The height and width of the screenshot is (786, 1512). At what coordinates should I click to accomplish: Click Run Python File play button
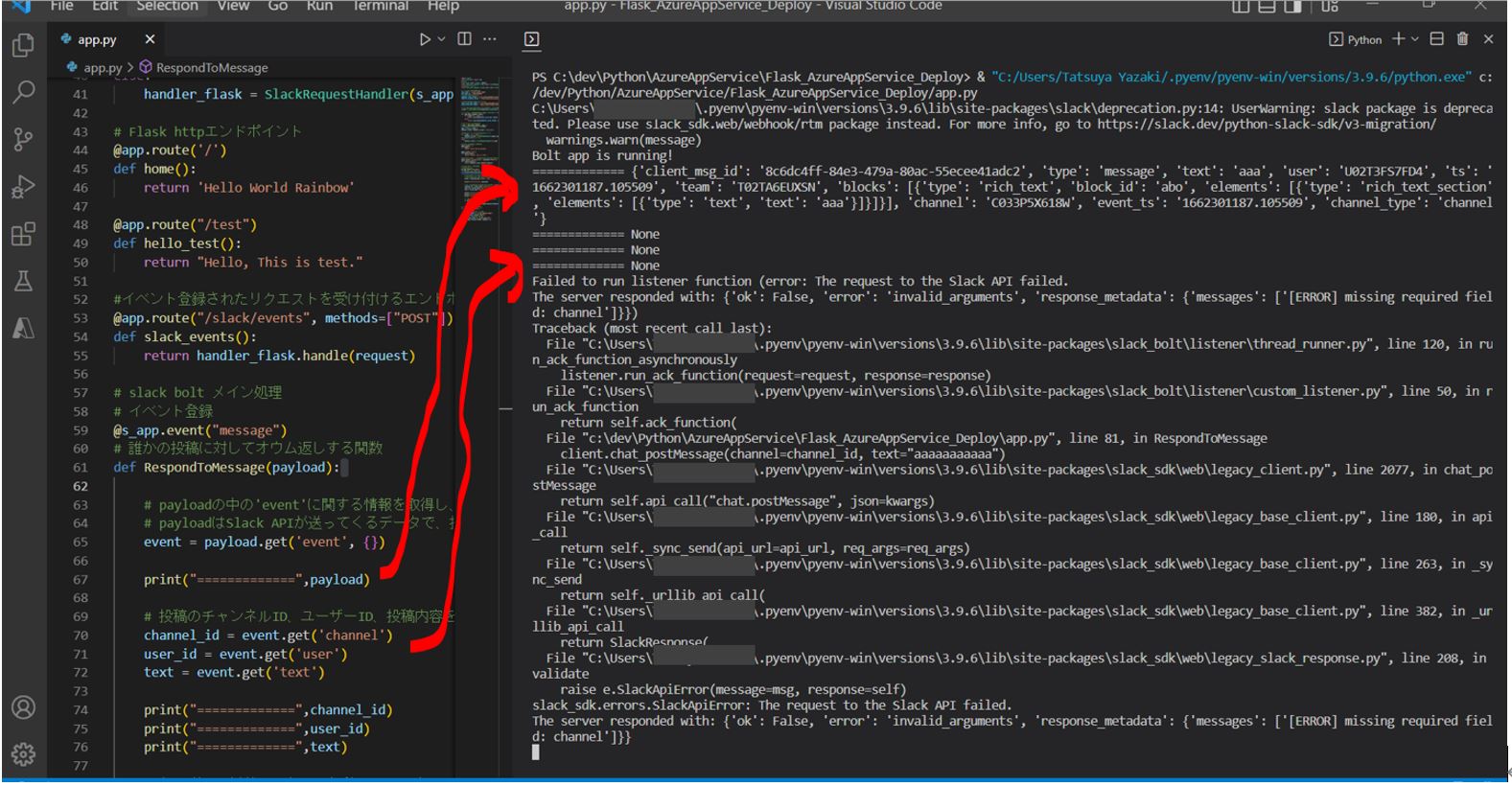pyautogui.click(x=425, y=39)
